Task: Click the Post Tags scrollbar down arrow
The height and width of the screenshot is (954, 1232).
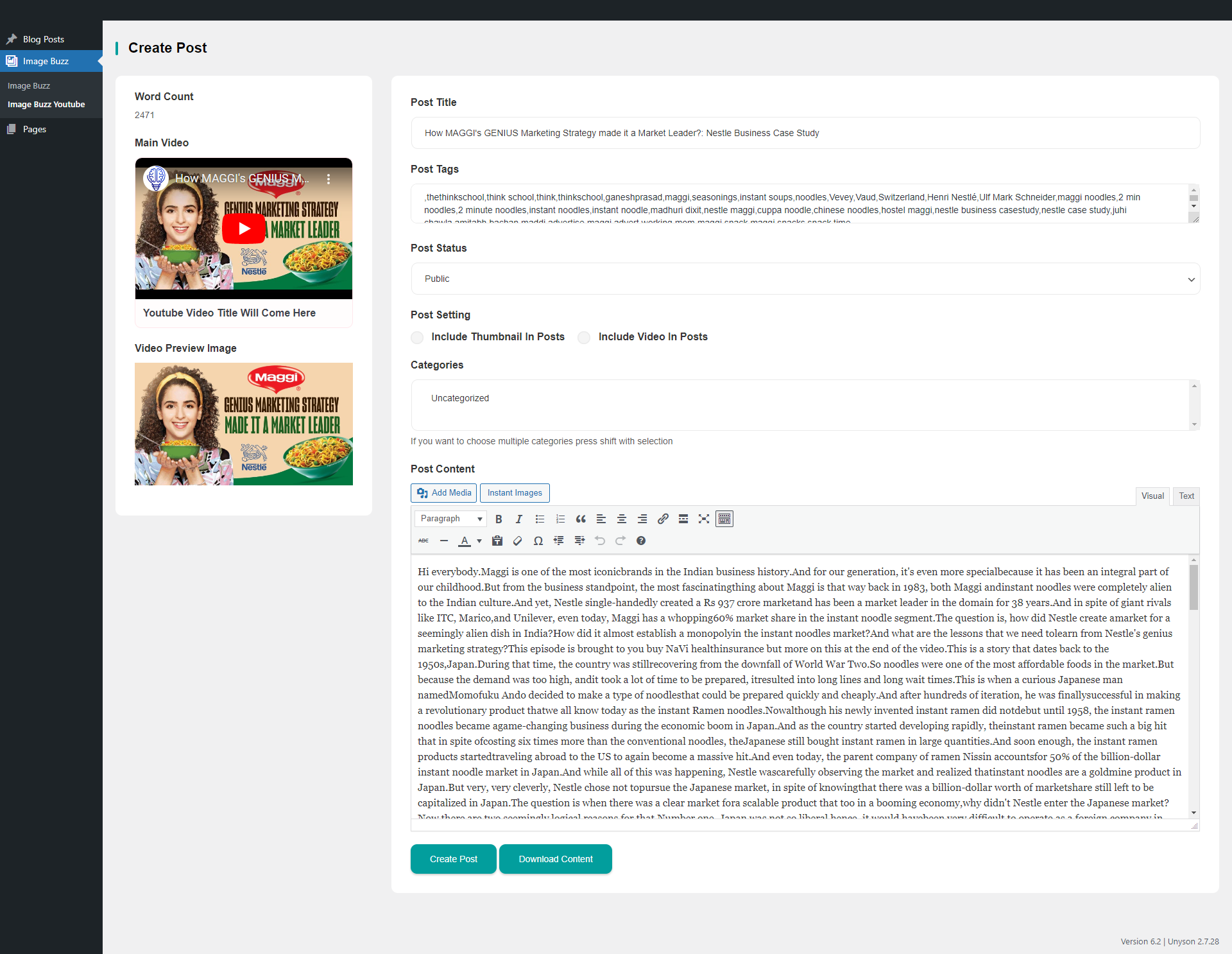Action: click(x=1193, y=206)
